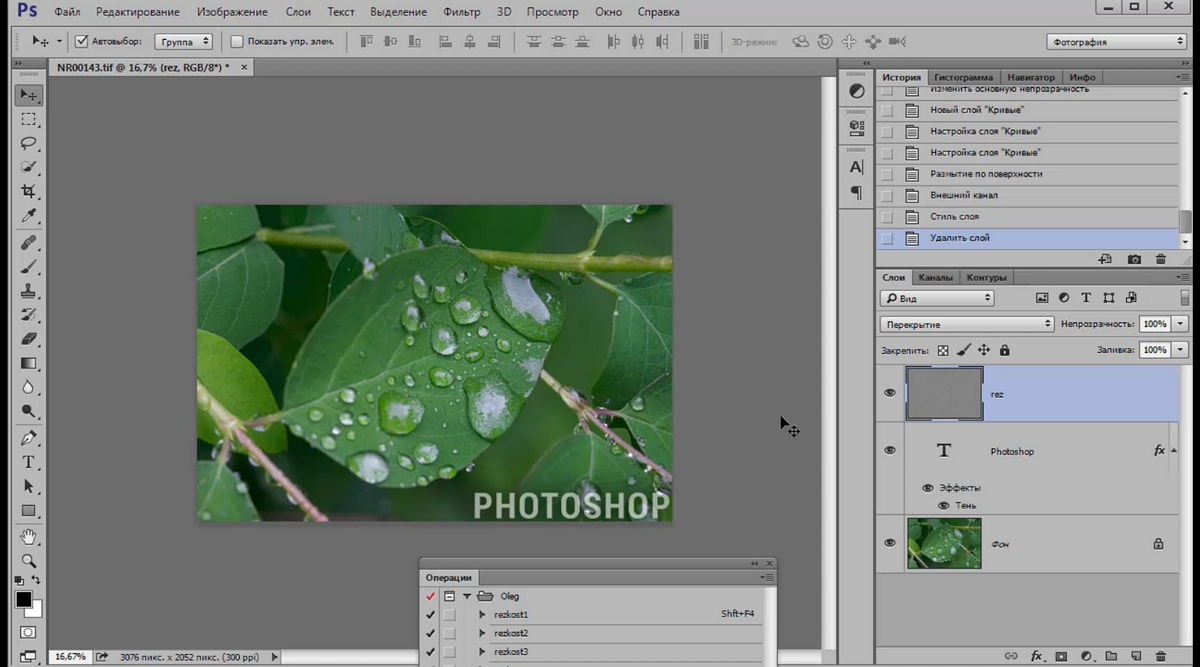Select the Spot Healing Brush tool

(28, 243)
